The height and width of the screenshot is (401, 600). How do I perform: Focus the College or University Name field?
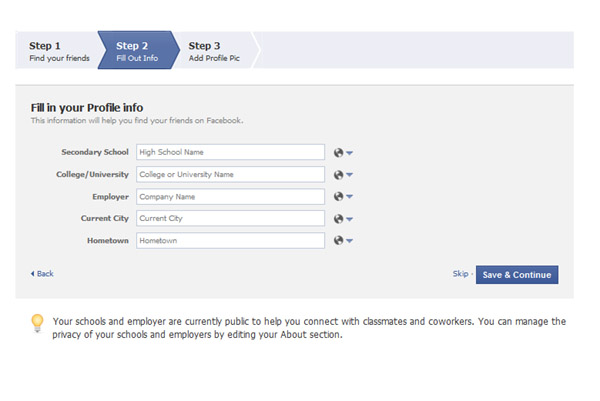pyautogui.click(x=230, y=174)
